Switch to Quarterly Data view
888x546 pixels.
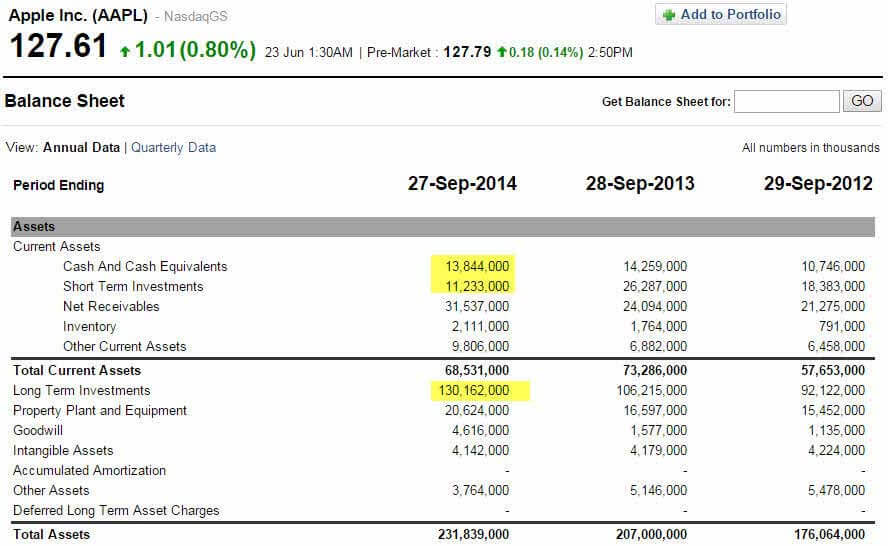point(173,147)
